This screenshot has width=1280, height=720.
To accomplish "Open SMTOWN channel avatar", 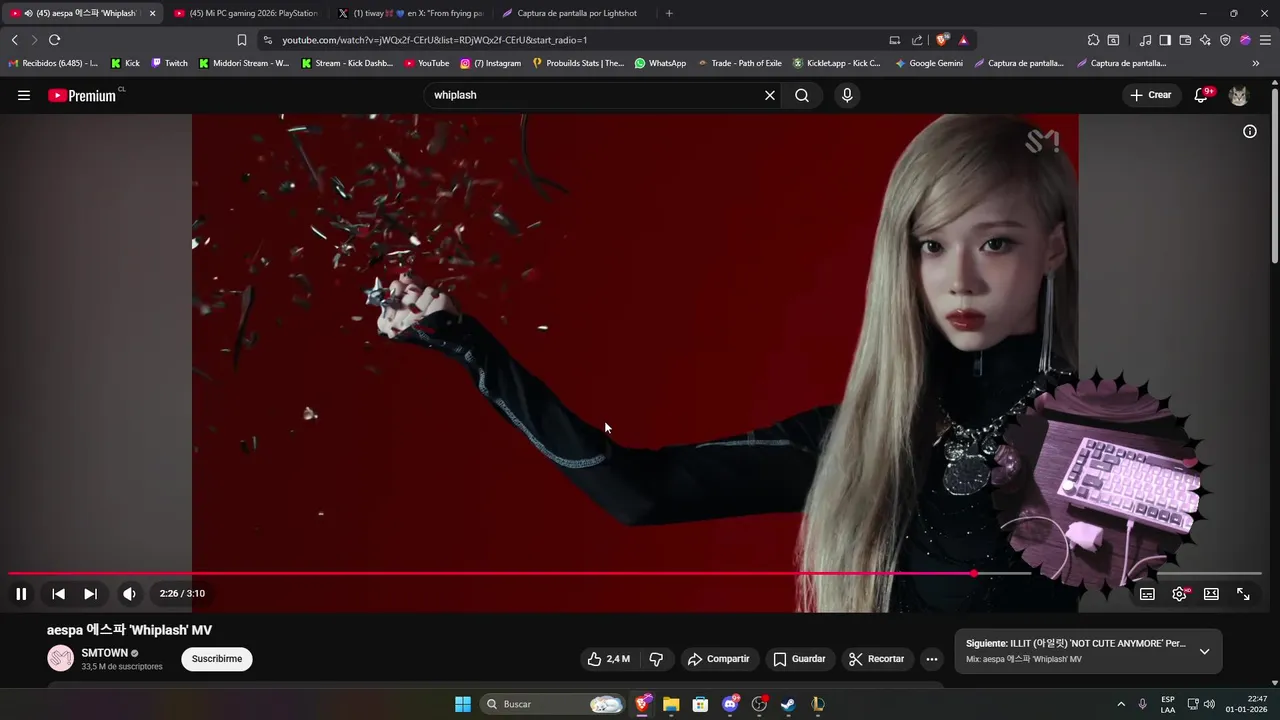I will click(x=61, y=659).
